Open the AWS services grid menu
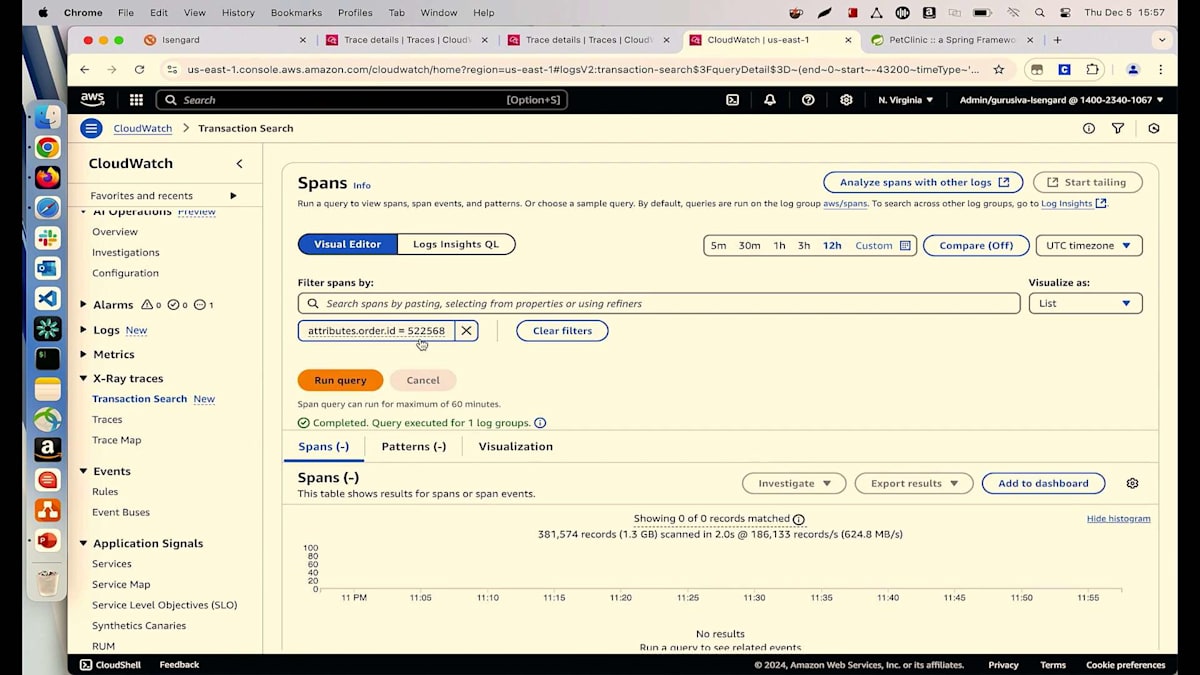Image resolution: width=1200 pixels, height=675 pixels. pyautogui.click(x=136, y=100)
